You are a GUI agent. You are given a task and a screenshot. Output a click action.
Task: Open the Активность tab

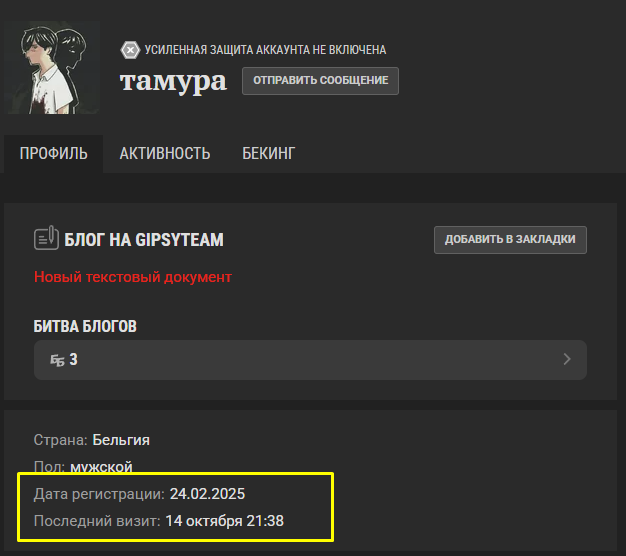[165, 154]
